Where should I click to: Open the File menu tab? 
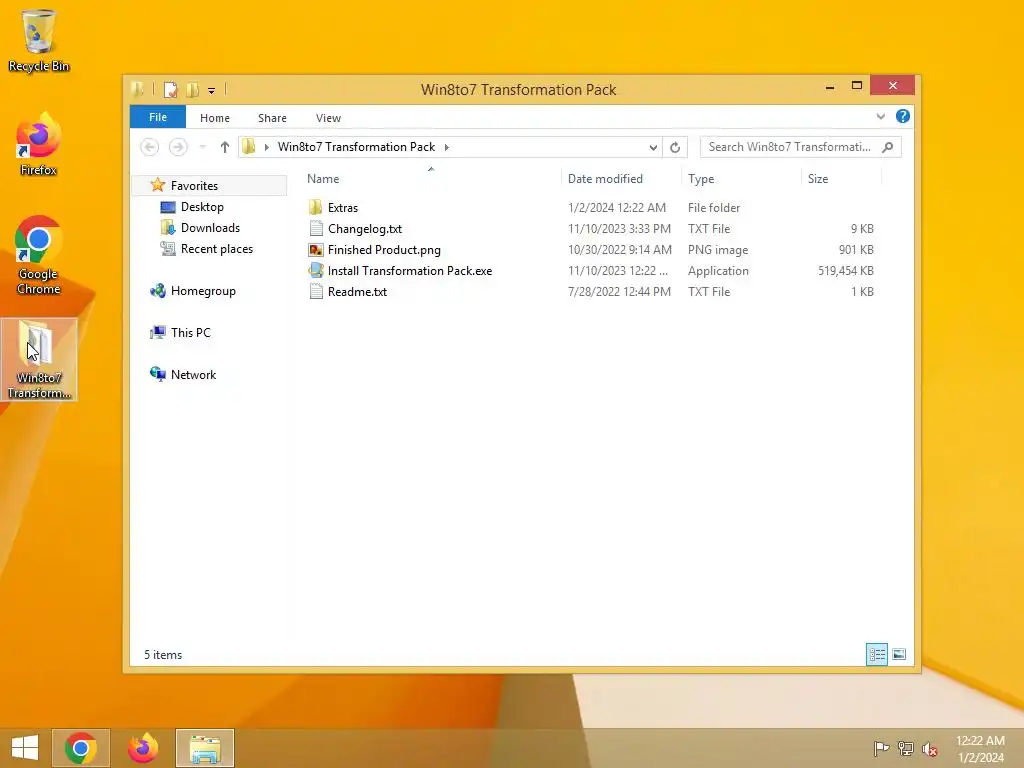tap(158, 118)
